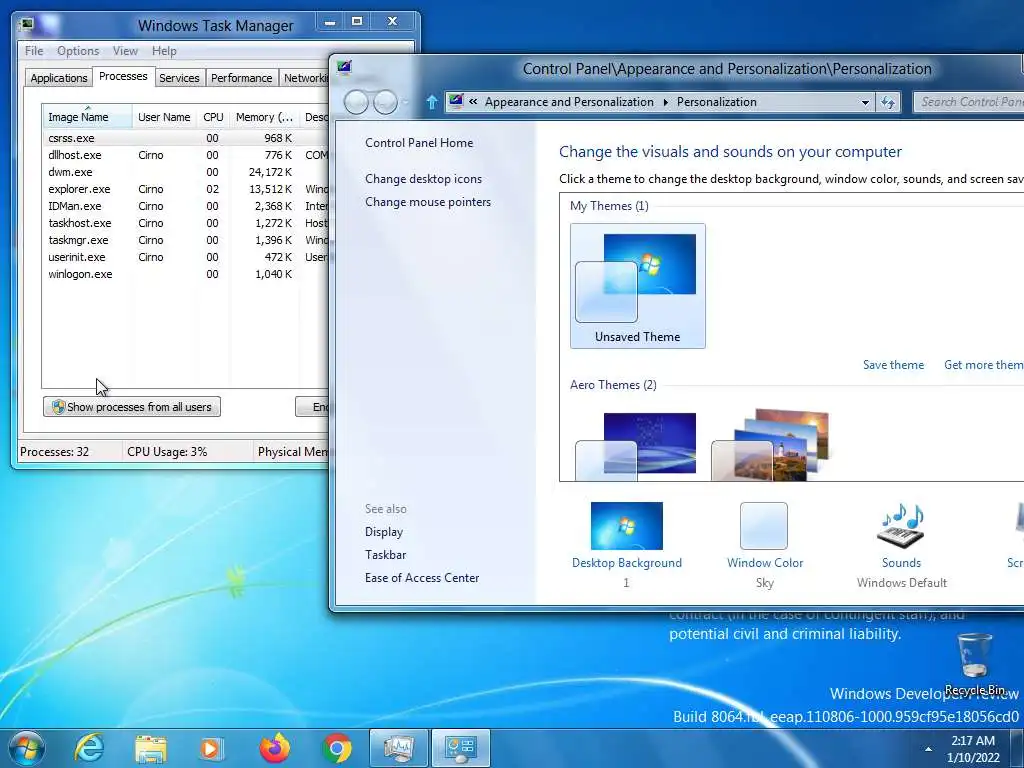Switch to Task Manager taskbar button
Viewport: 1024px width, 768px height.
coord(398,748)
